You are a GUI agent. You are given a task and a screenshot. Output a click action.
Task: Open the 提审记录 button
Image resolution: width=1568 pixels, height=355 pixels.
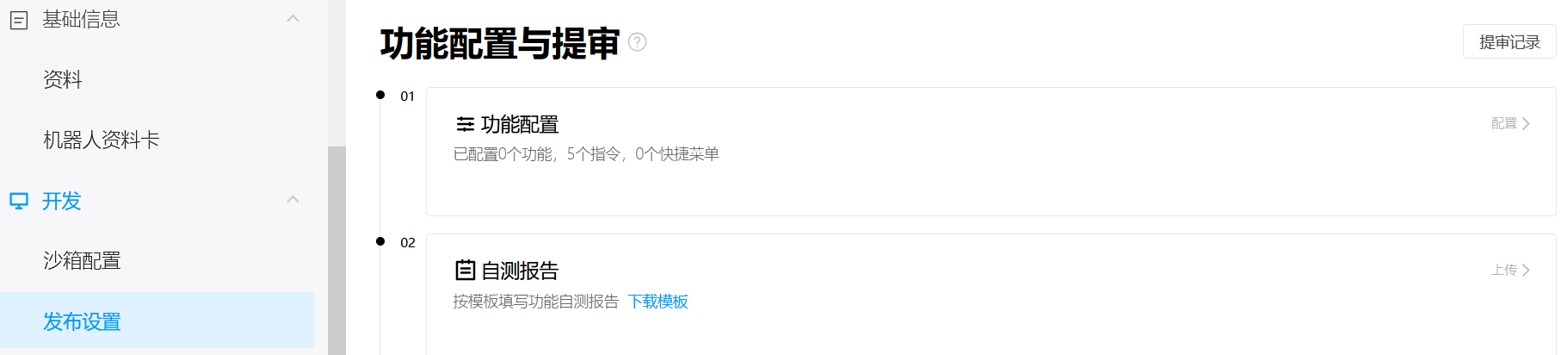1509,41
